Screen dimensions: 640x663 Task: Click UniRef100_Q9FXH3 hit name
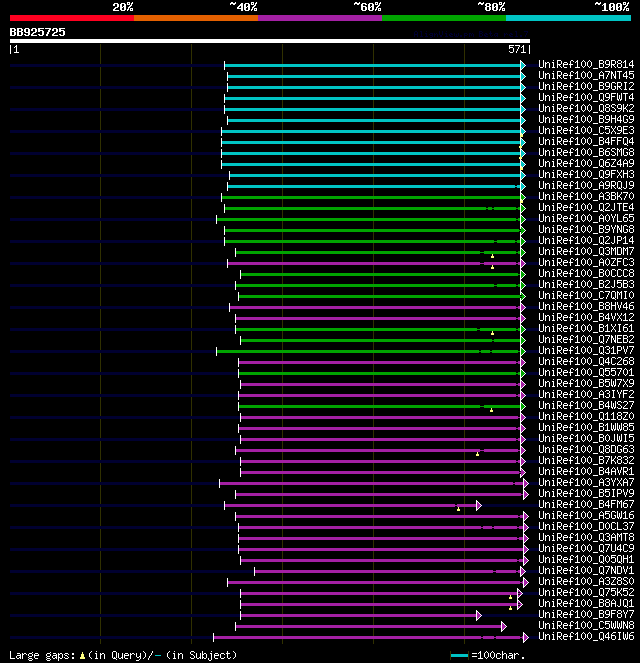(x=586, y=175)
